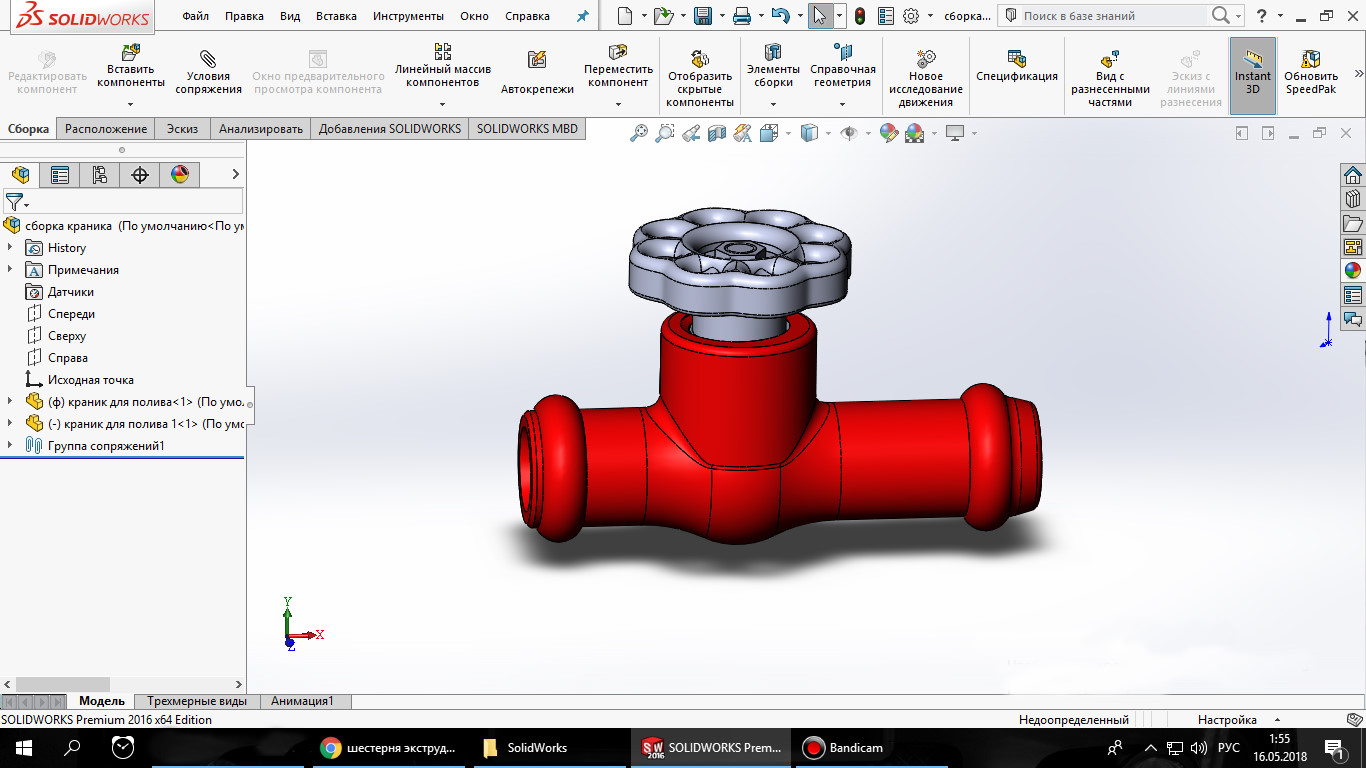Click filter field in feature tree
The image size is (1366, 768).
tap(122, 201)
